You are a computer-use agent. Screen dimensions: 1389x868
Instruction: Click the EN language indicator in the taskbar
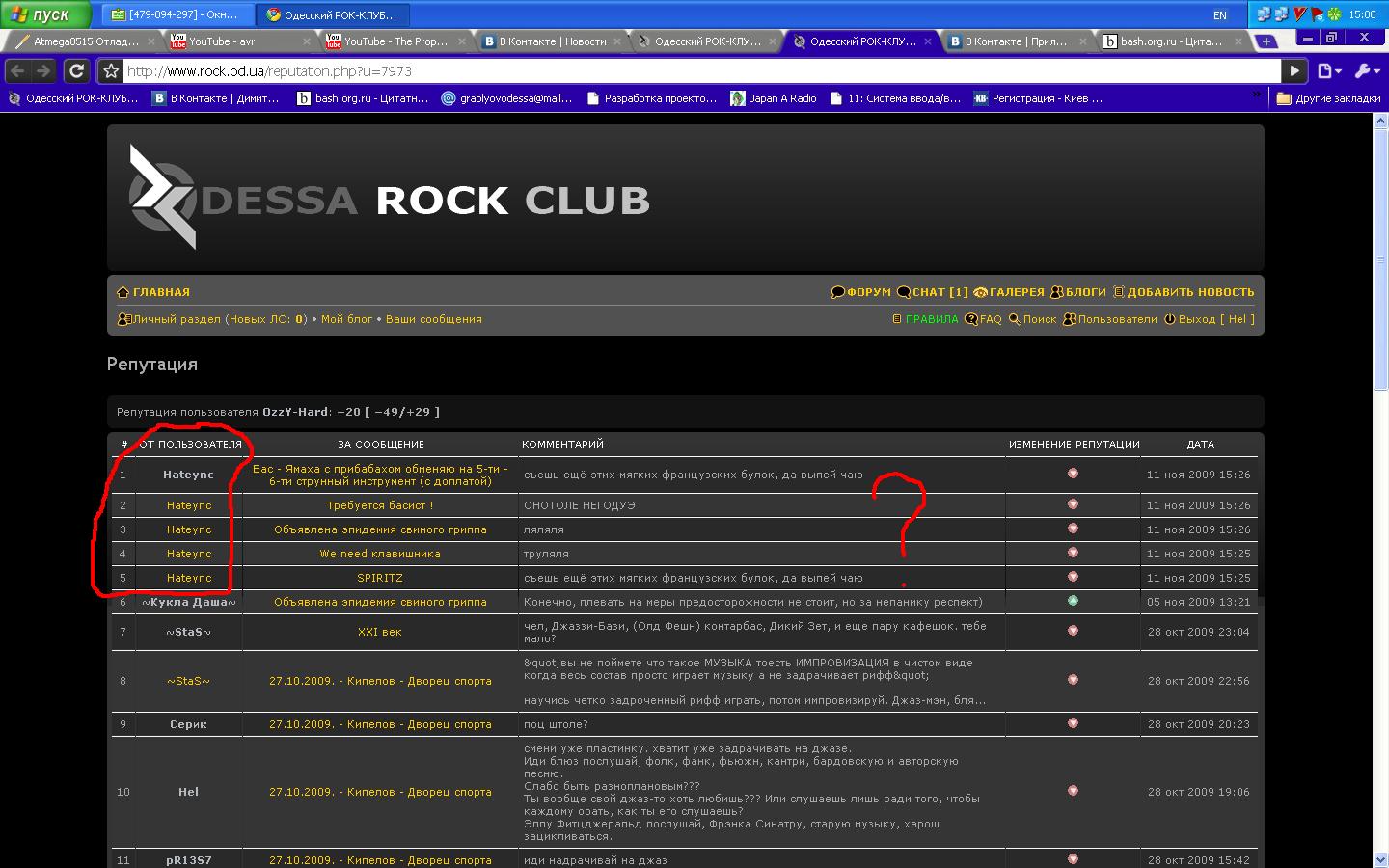(1220, 15)
